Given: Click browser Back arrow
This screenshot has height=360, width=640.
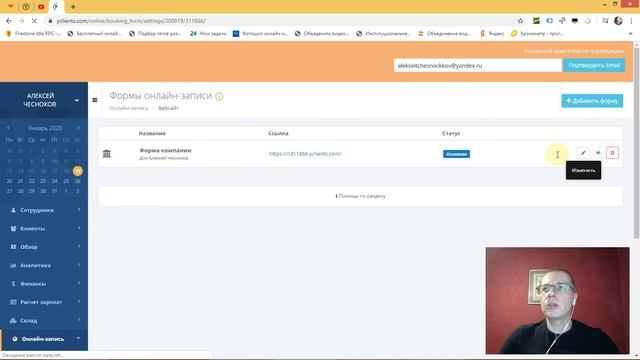Looking at the screenshot, I should coord(9,20).
